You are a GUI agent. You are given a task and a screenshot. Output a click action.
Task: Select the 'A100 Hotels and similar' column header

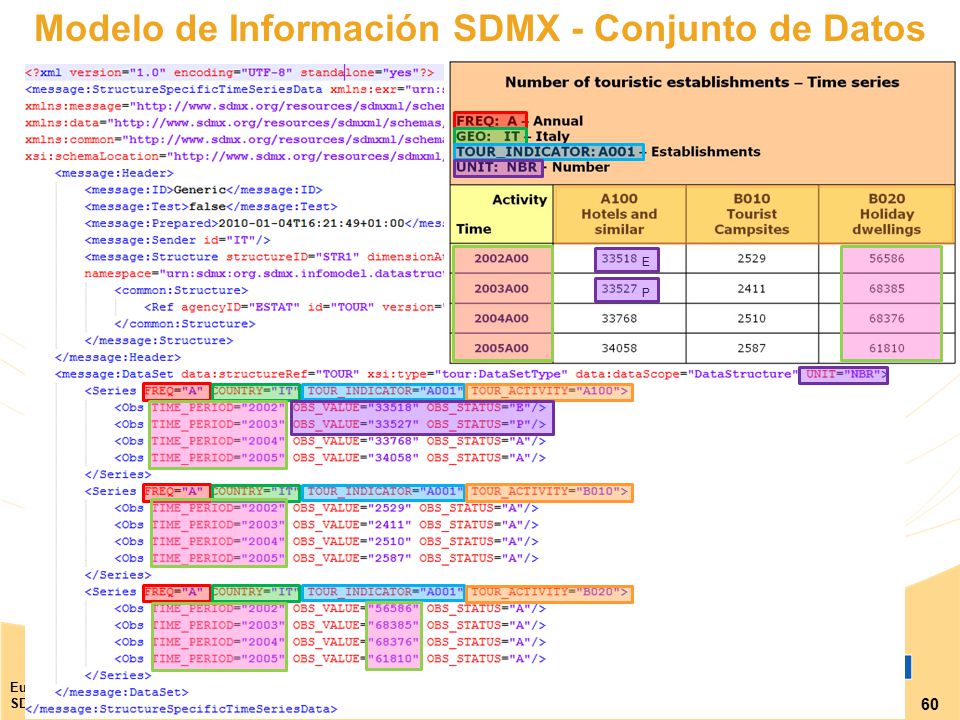pyautogui.click(x=619, y=214)
